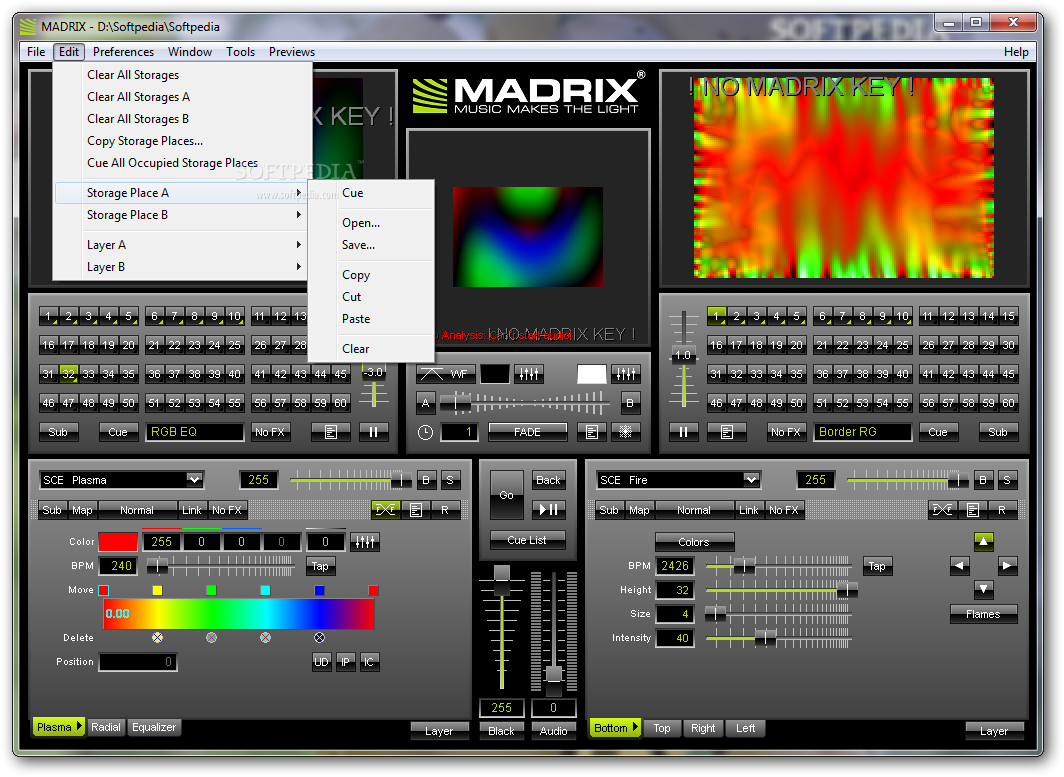Screen dimensions: 1064x777
Task: Toggle the Link button in Fire panel
Action: (x=748, y=510)
